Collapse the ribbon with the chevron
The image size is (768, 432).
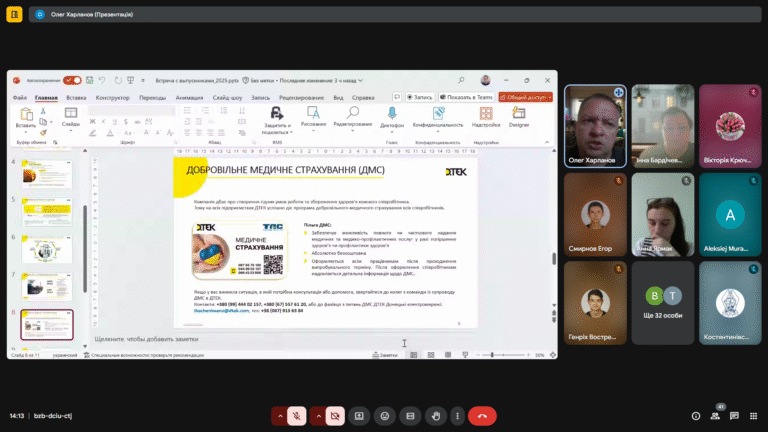(x=547, y=143)
